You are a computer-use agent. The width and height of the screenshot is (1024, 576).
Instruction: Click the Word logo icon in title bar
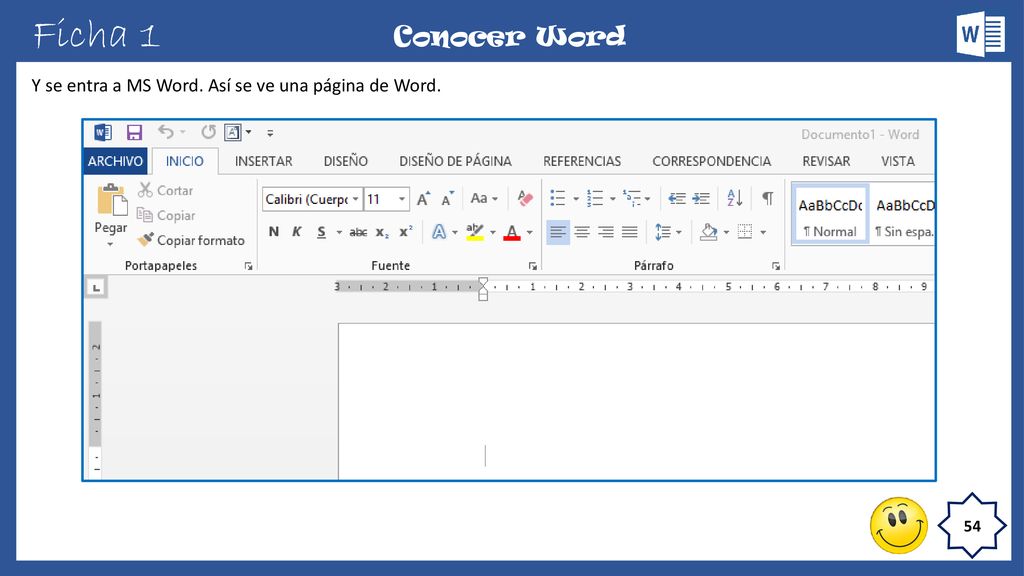point(103,133)
